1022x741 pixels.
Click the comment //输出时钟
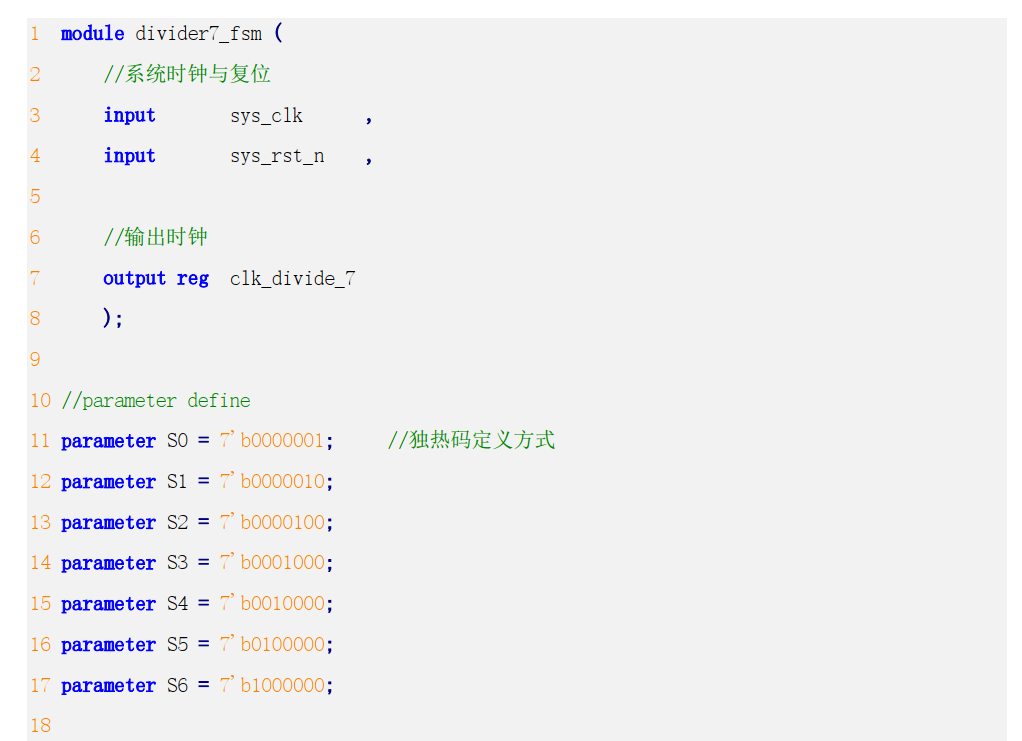156,237
